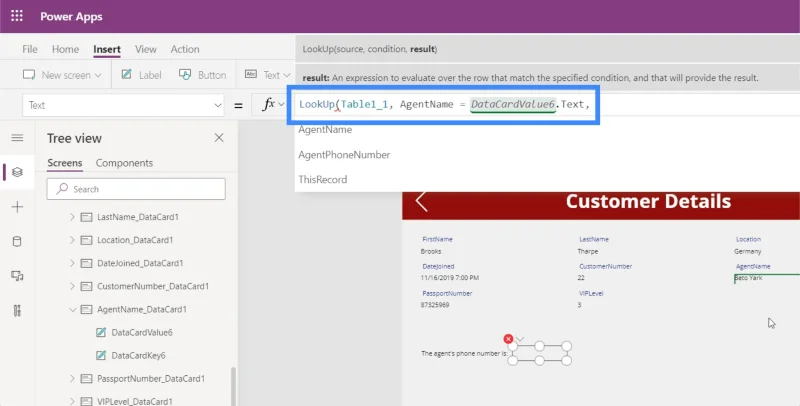
Task: Select PassportNumber_DataCard1 tree item
Action: click(x=151, y=378)
